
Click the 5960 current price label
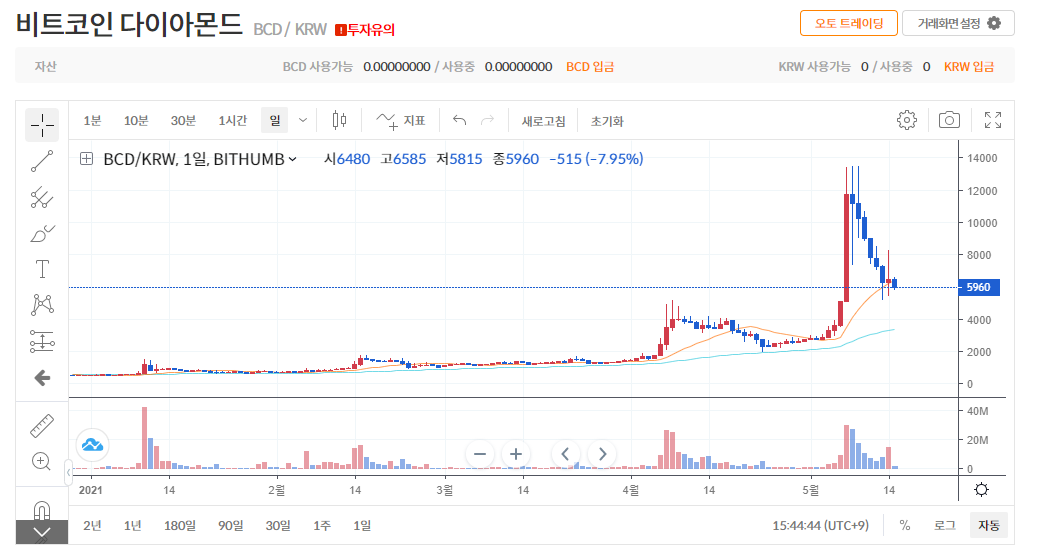coord(978,287)
